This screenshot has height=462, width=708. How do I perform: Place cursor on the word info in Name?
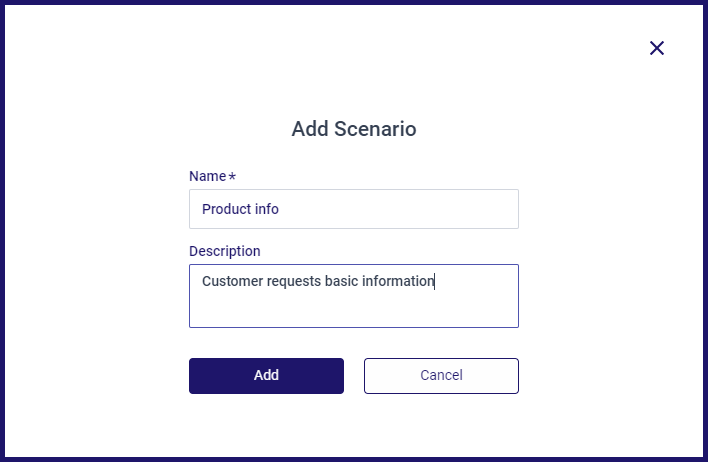click(266, 209)
